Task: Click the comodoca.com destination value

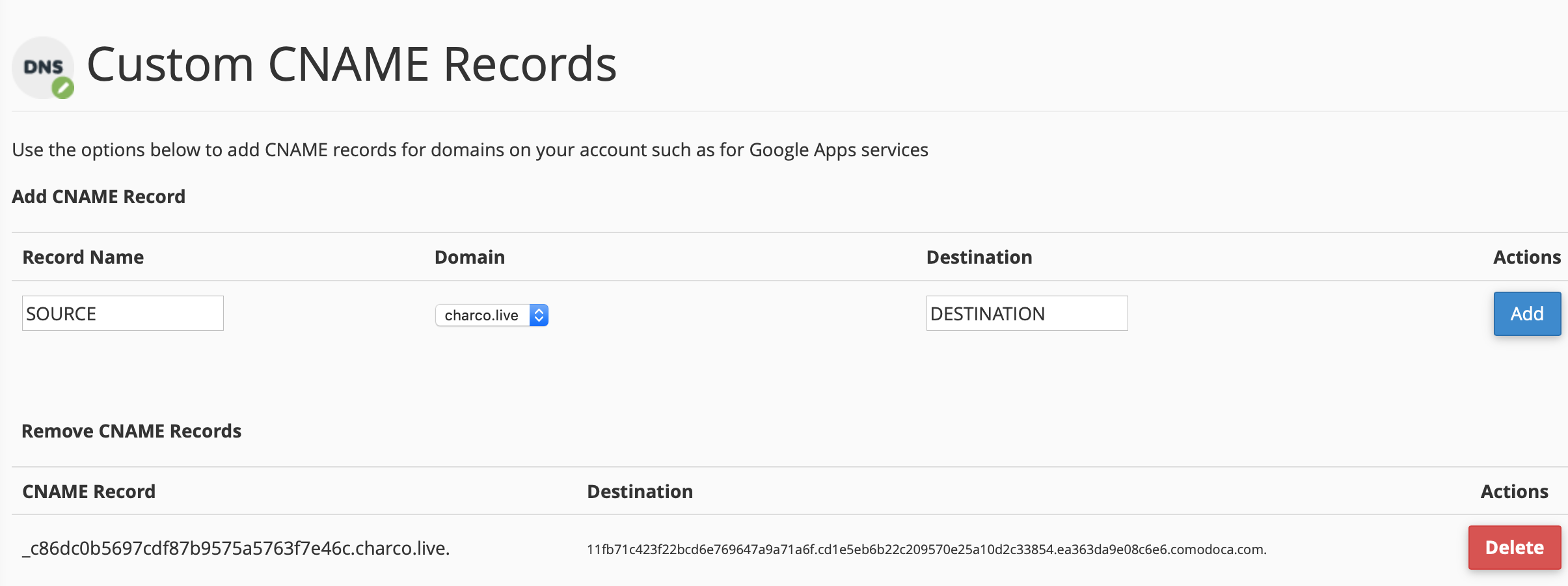Action: click(x=926, y=550)
